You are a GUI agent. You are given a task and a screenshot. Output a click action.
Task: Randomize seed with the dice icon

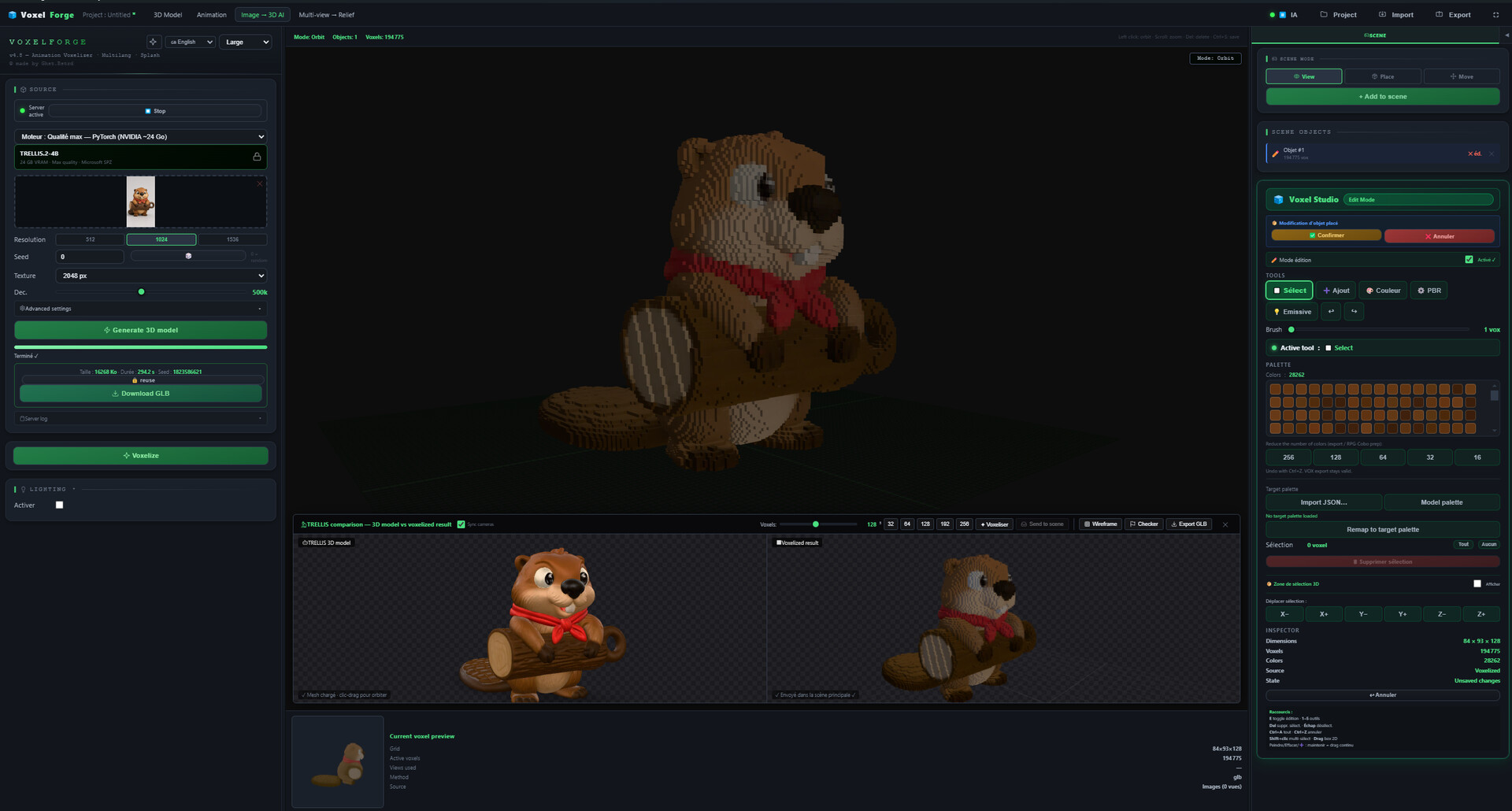pyautogui.click(x=188, y=256)
